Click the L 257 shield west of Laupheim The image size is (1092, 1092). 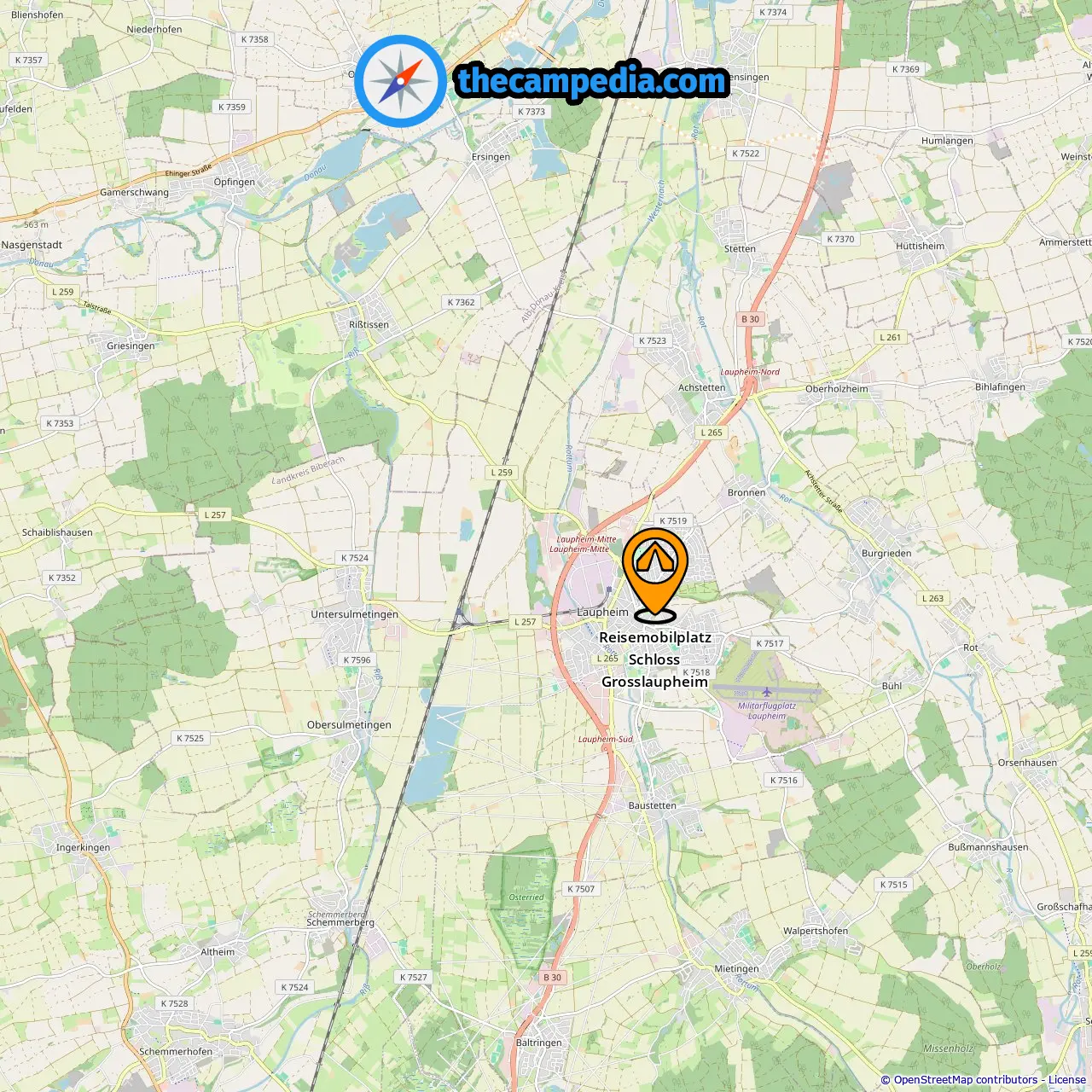point(526,622)
